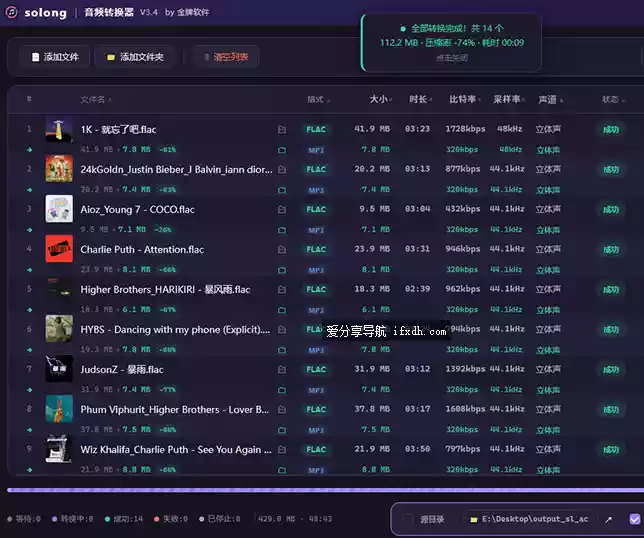Open output folder under the HYBS track row
The height and width of the screenshot is (538, 644).
click(282, 350)
